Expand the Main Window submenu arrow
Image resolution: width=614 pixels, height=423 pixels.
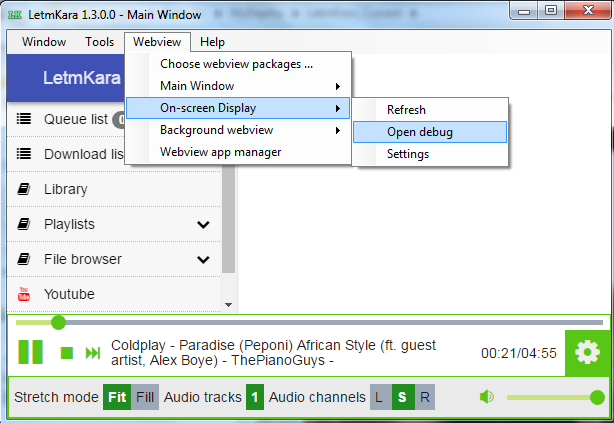[338, 86]
